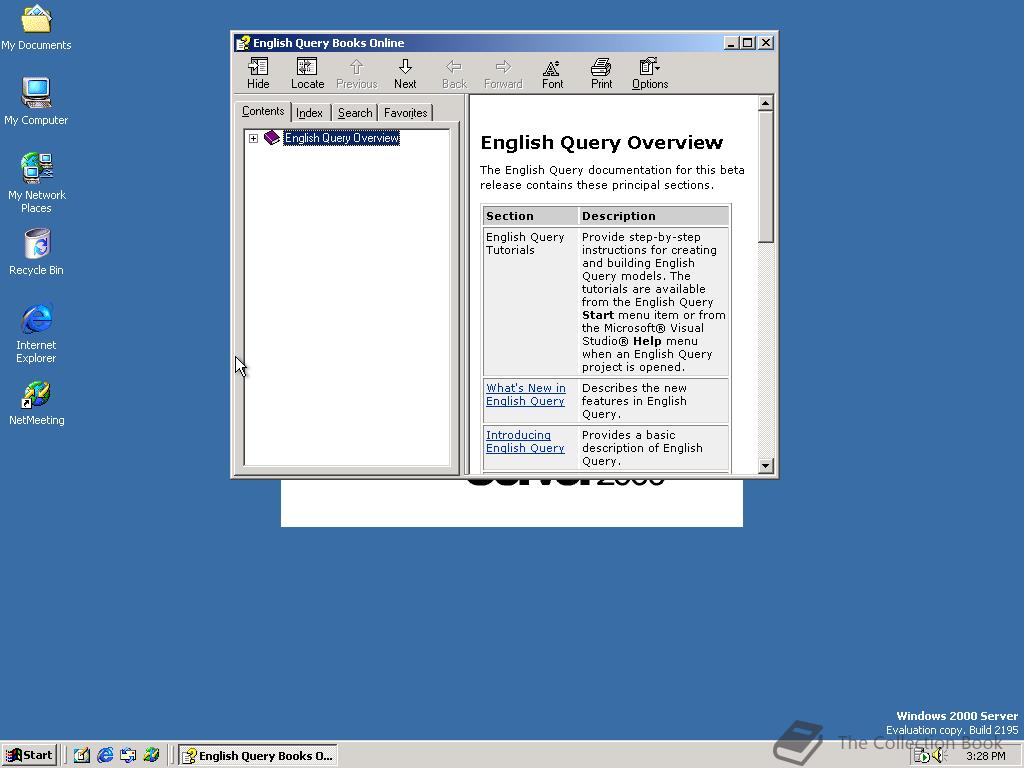Select the My Computer desktop icon
Image resolution: width=1024 pixels, height=768 pixels.
click(x=36, y=102)
